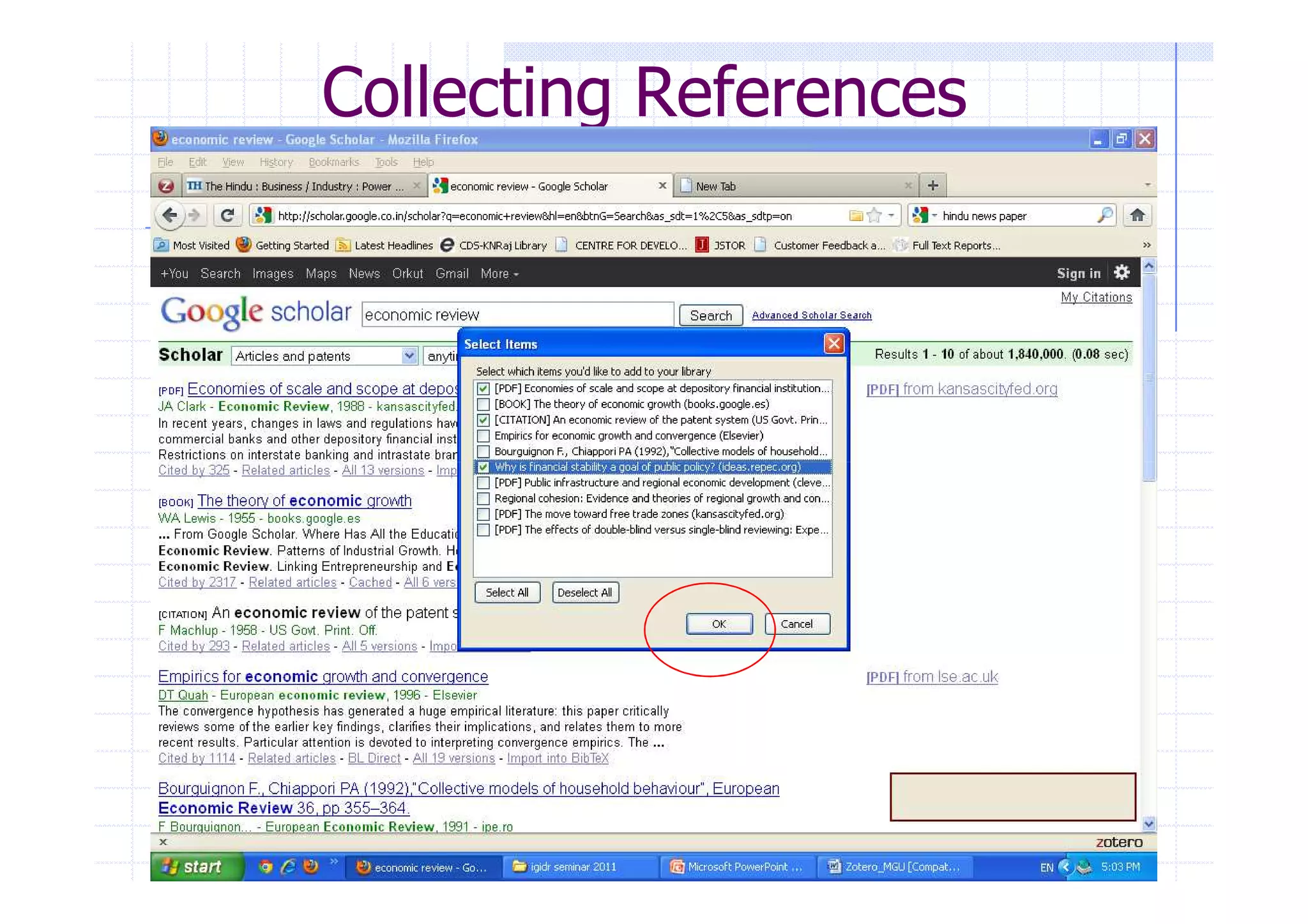Open a new tab with the plus icon
Viewport: 1308px width, 924px height.
click(x=932, y=186)
